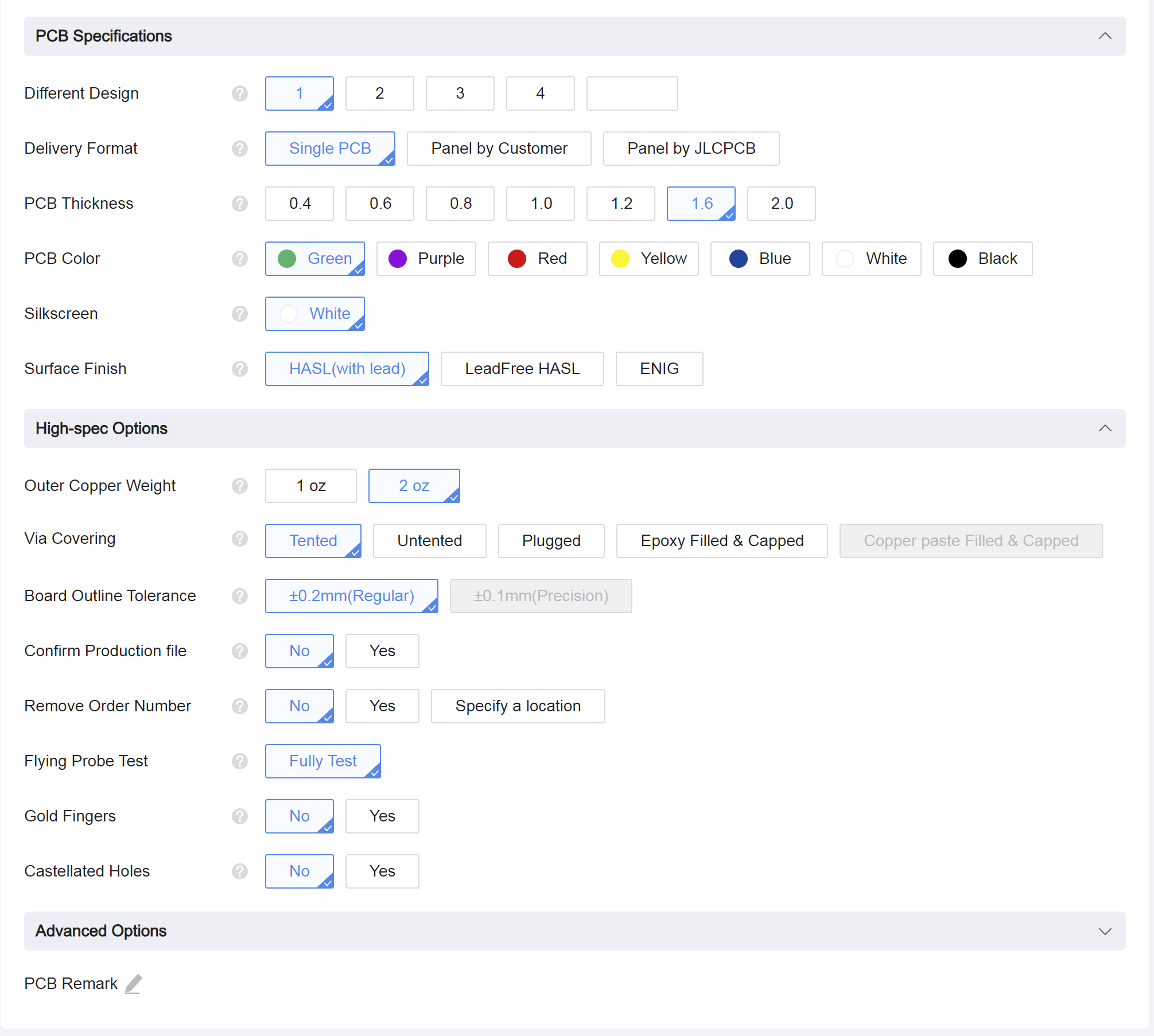Image resolution: width=1154 pixels, height=1036 pixels.
Task: Open help for Delivery Format
Action: pos(239,149)
